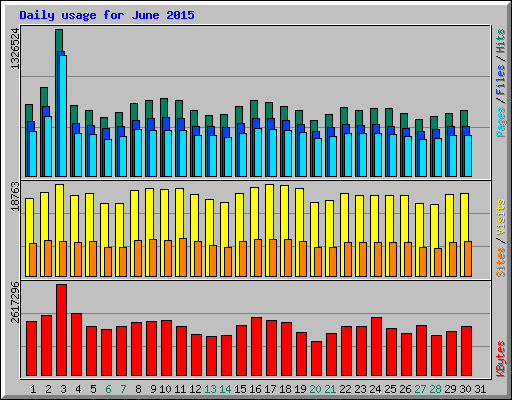Click the 1326524 axis value label

coord(15,49)
